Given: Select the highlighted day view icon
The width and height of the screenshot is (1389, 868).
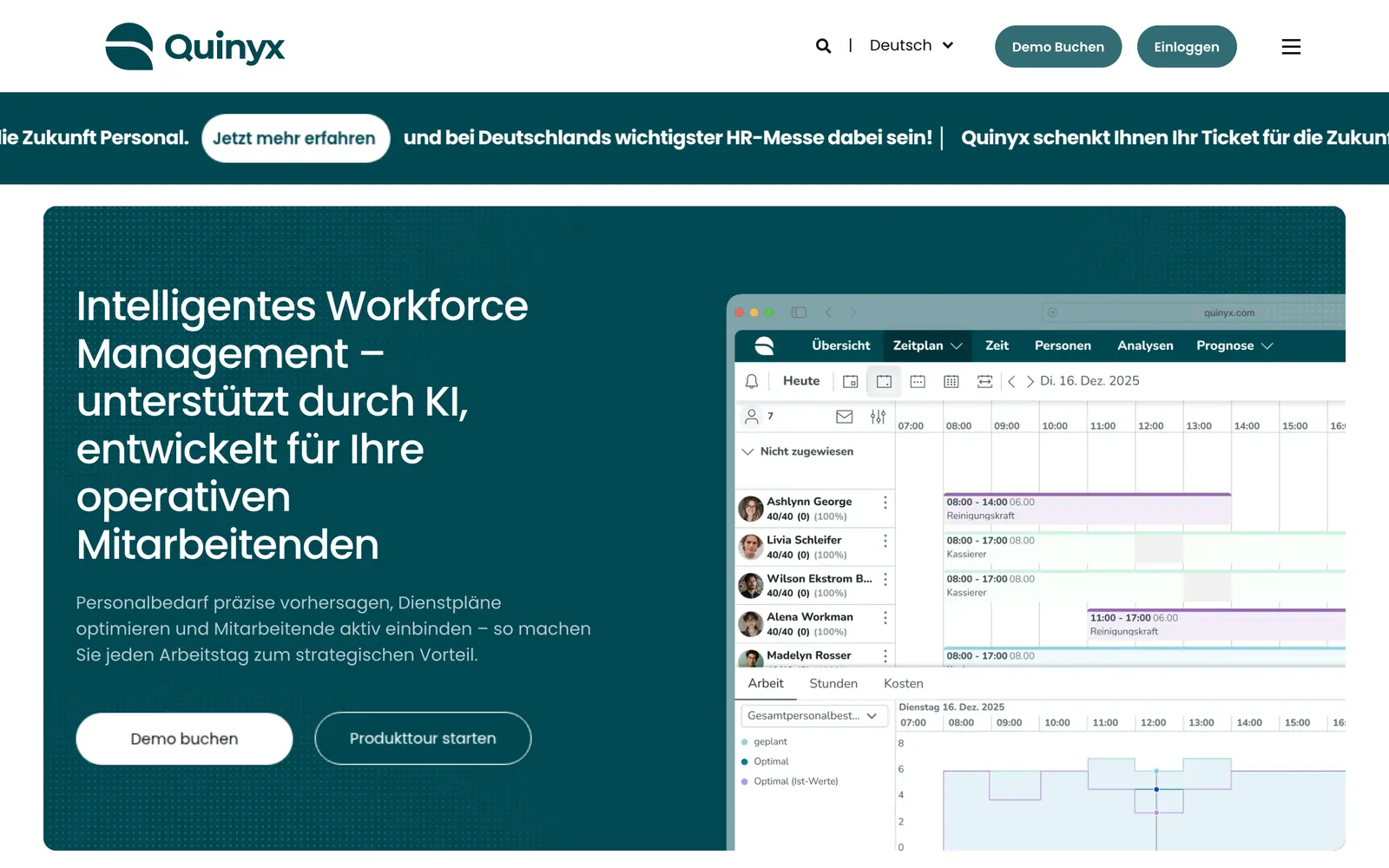Looking at the screenshot, I should 884,381.
